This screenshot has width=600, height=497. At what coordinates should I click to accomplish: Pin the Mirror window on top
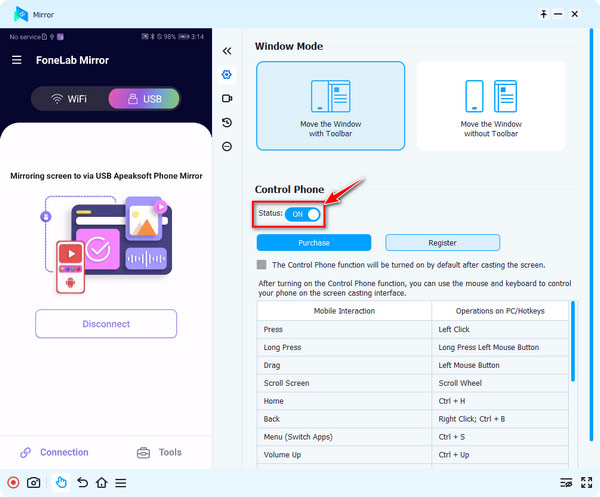click(x=543, y=14)
